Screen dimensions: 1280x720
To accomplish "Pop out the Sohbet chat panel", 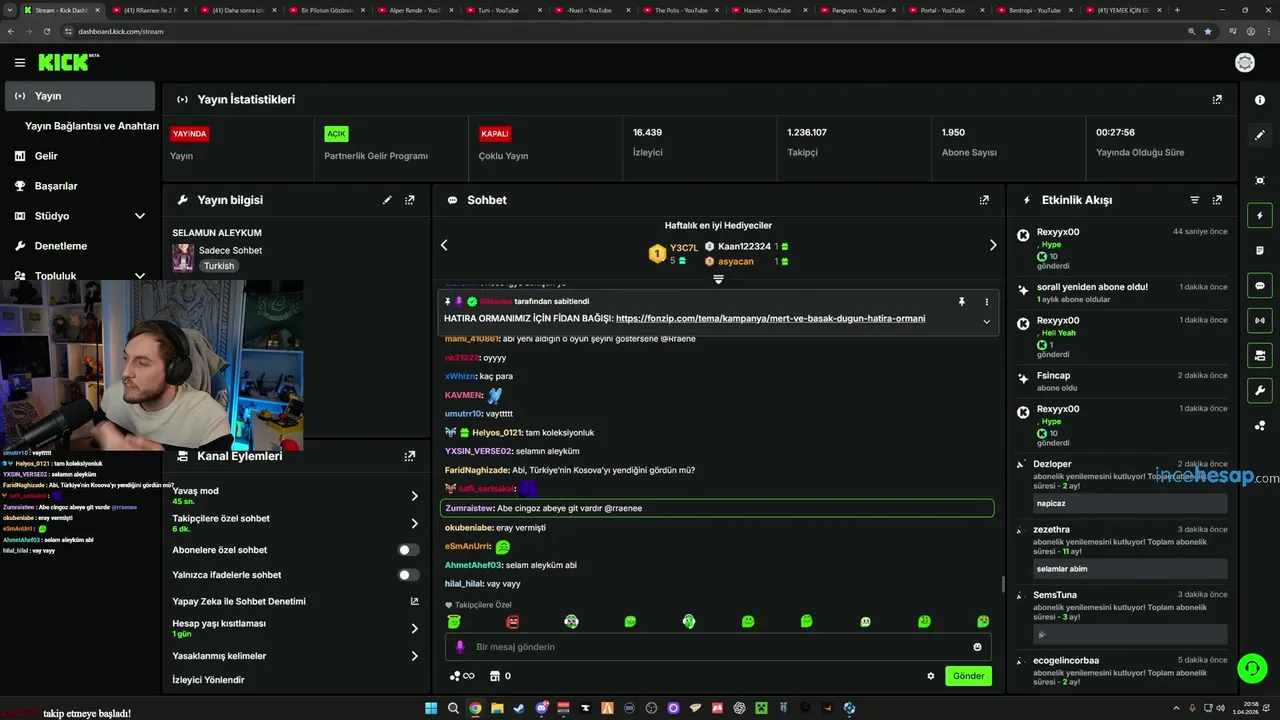I will [x=984, y=200].
